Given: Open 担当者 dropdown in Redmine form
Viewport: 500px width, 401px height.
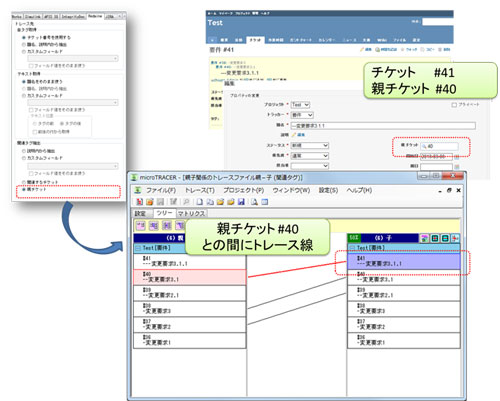Looking at the screenshot, I should (310, 166).
